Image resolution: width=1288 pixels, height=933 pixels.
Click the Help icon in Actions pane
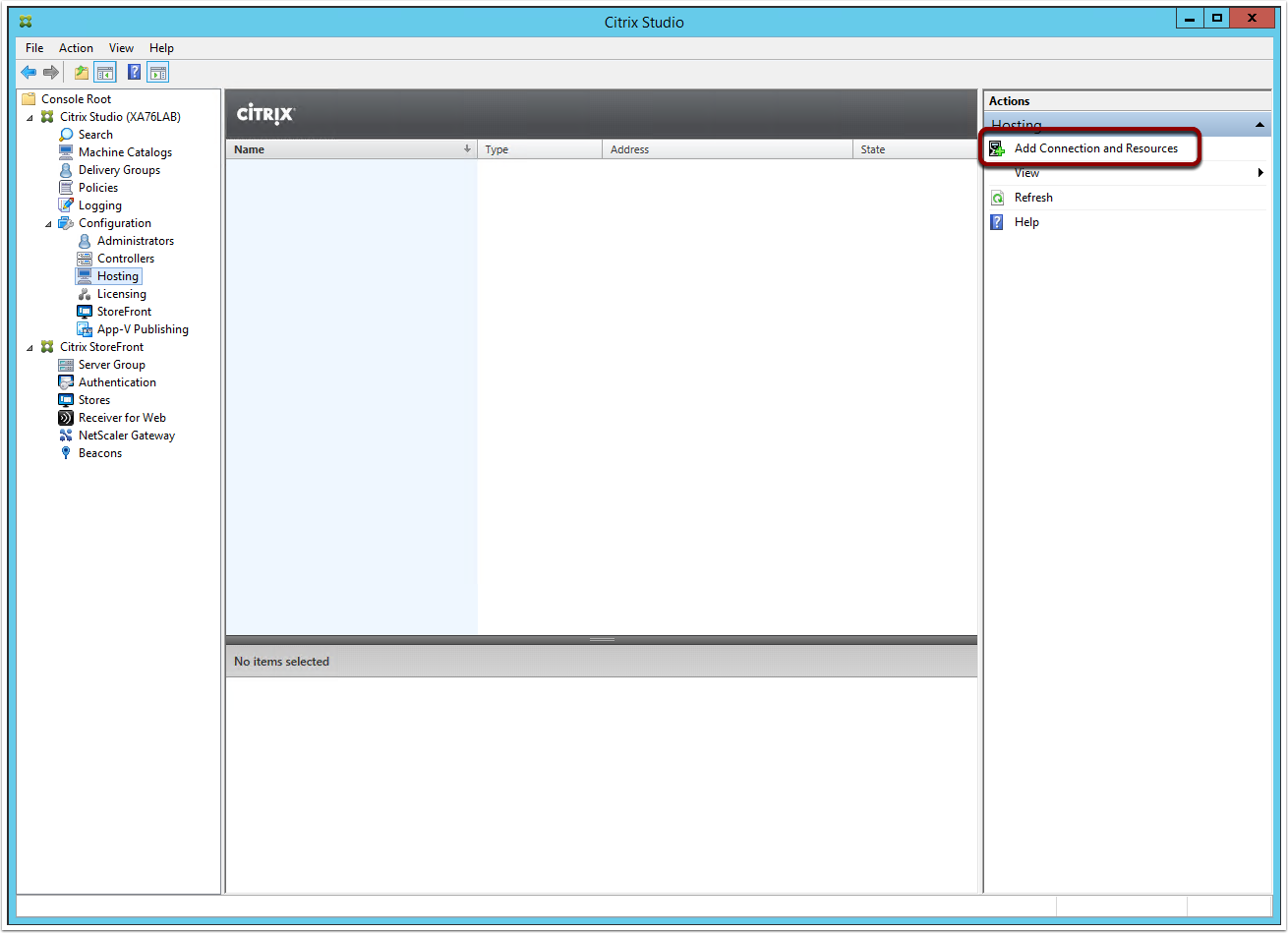(x=997, y=222)
